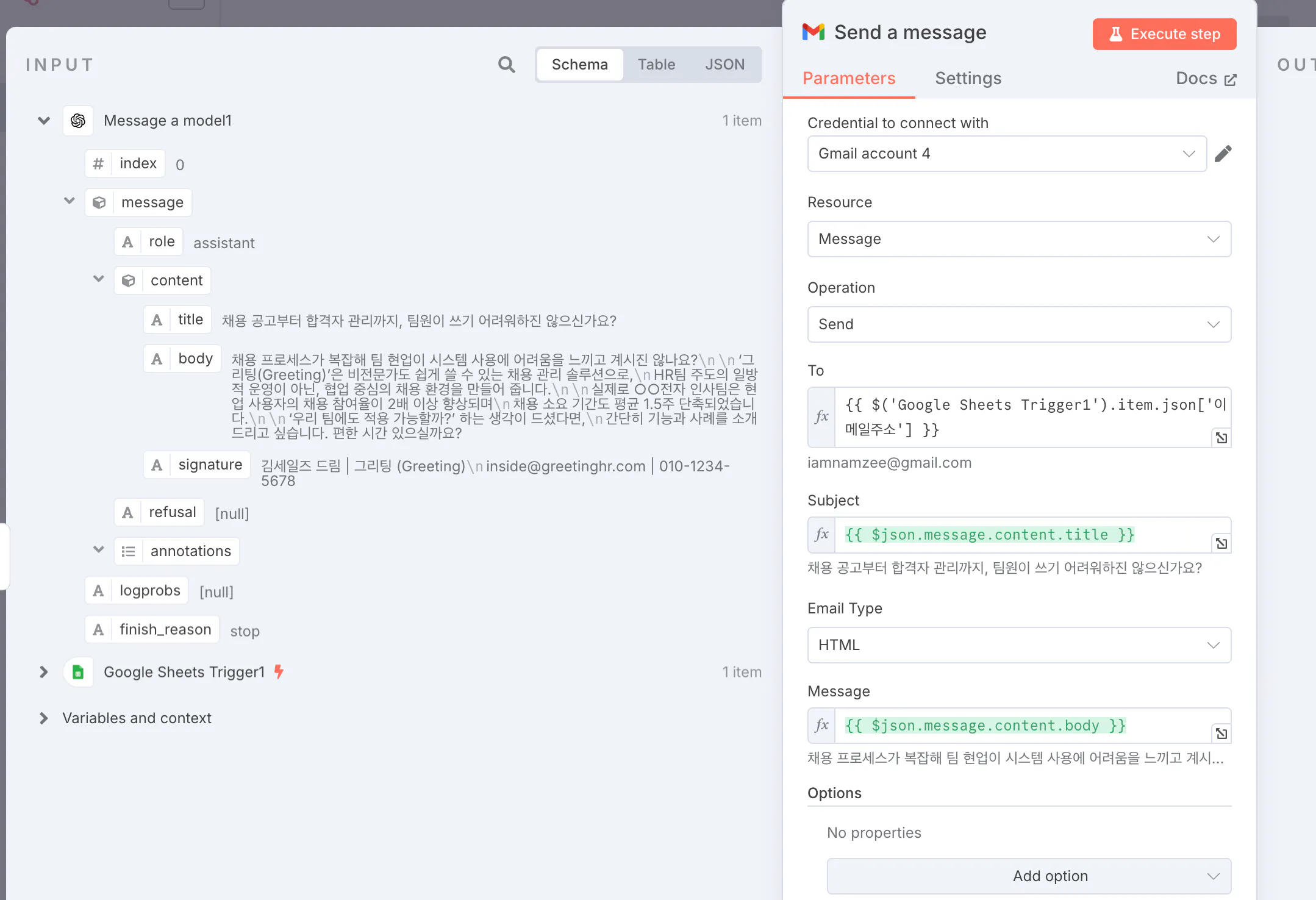Image resolution: width=1316 pixels, height=900 pixels.
Task: Click the Execute step button
Action: click(1164, 34)
